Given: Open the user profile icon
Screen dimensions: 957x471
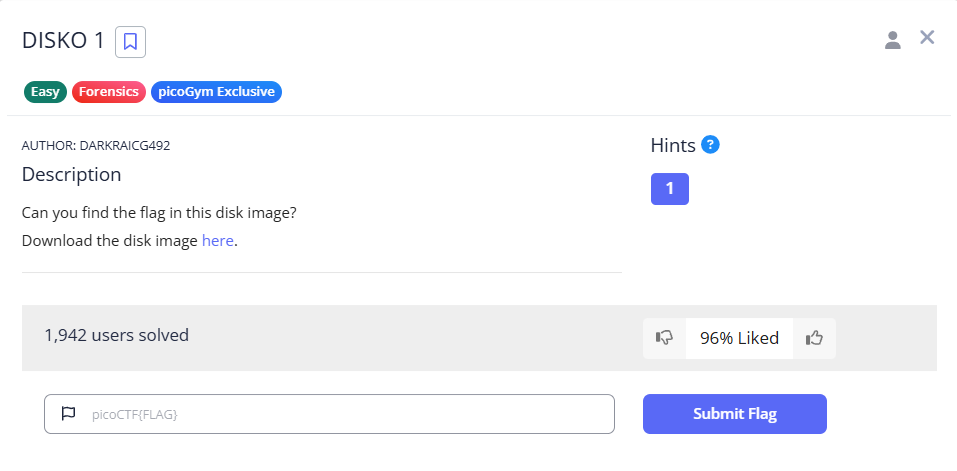Looking at the screenshot, I should coord(893,40).
